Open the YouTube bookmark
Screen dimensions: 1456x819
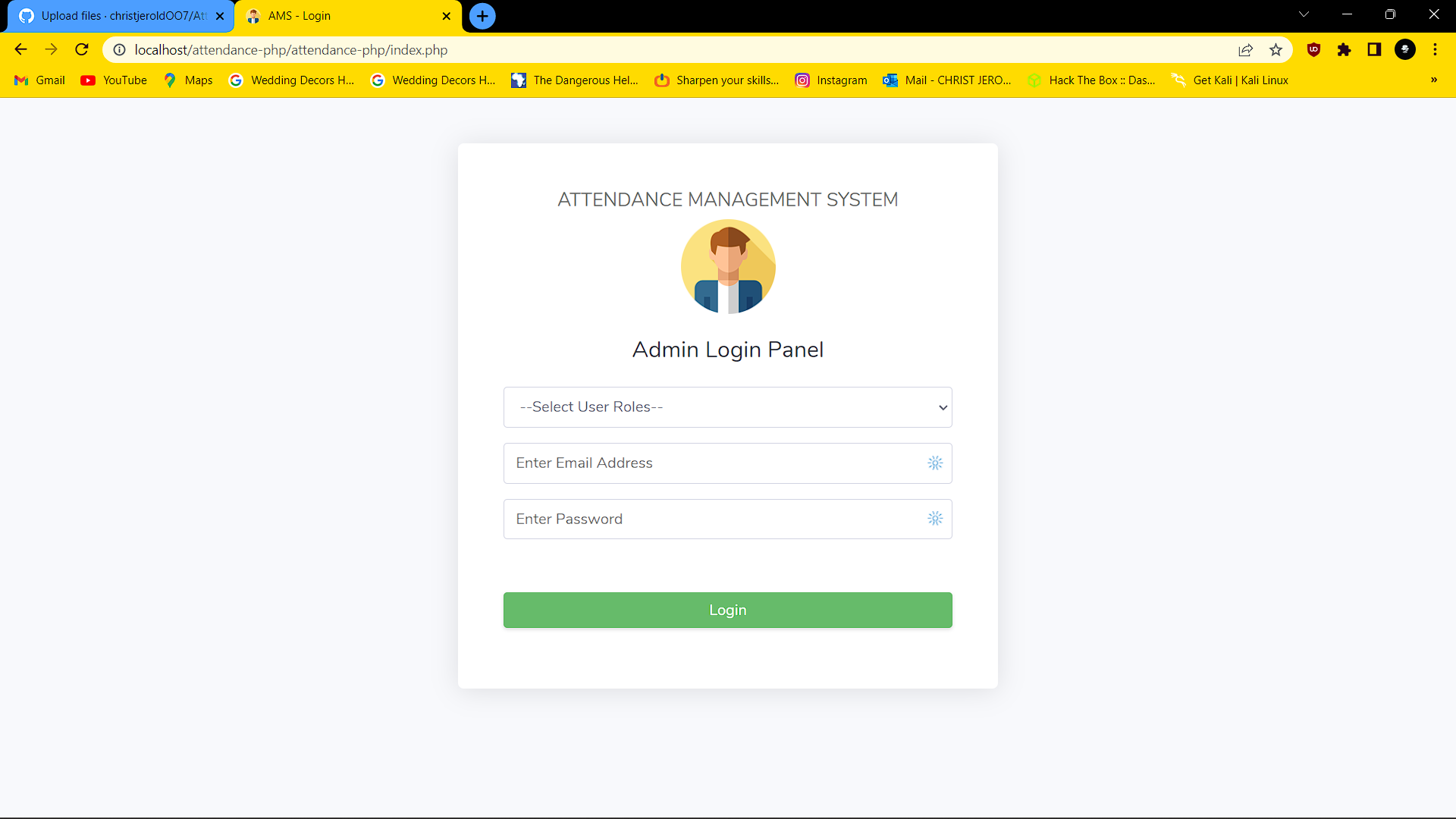pos(112,80)
